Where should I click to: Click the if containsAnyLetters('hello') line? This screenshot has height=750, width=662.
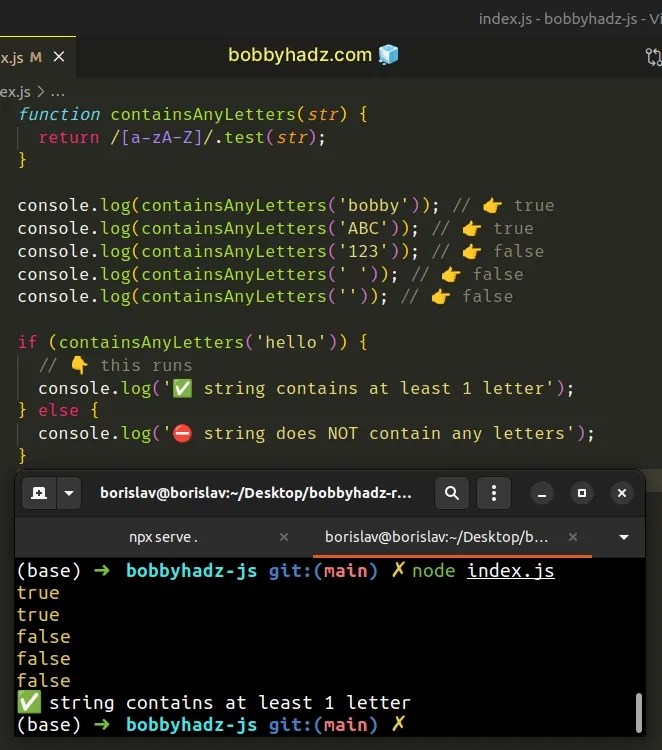(x=193, y=342)
